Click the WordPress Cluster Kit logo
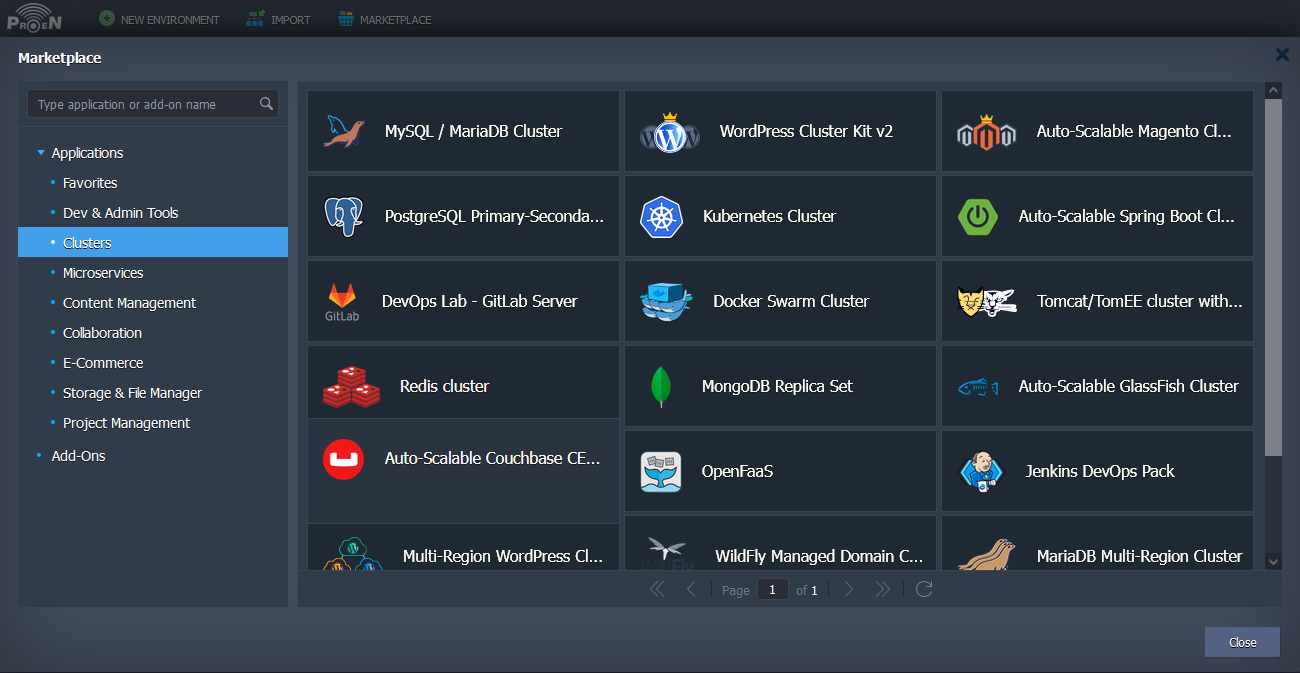Image resolution: width=1300 pixels, height=673 pixels. pyautogui.click(x=669, y=132)
